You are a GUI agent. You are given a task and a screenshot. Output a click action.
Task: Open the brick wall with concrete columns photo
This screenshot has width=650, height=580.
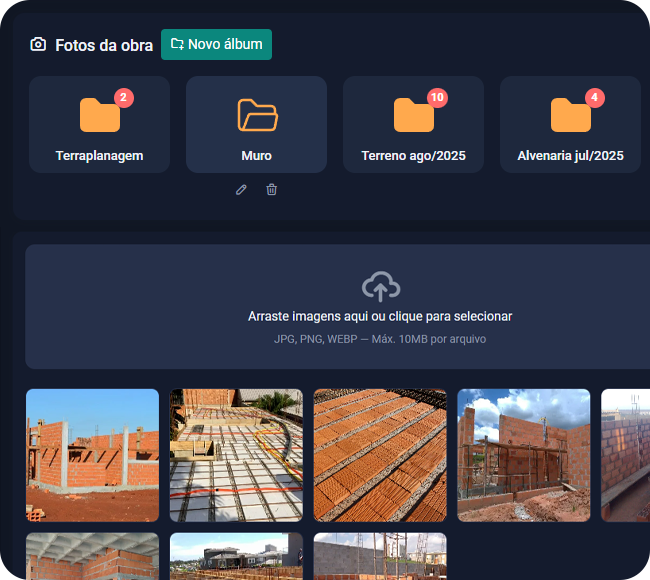click(x=92, y=455)
